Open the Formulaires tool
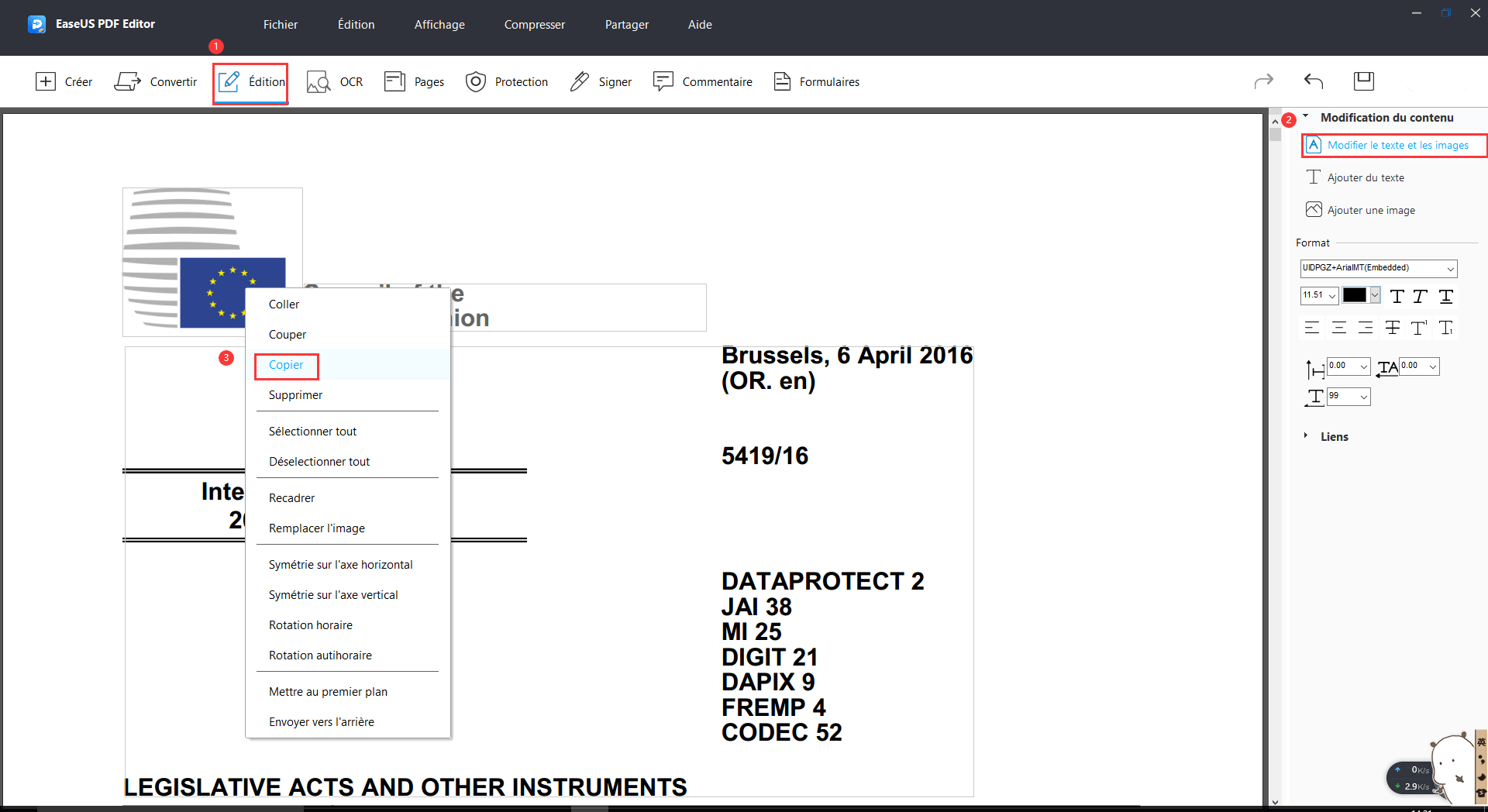1488x812 pixels. 816,81
